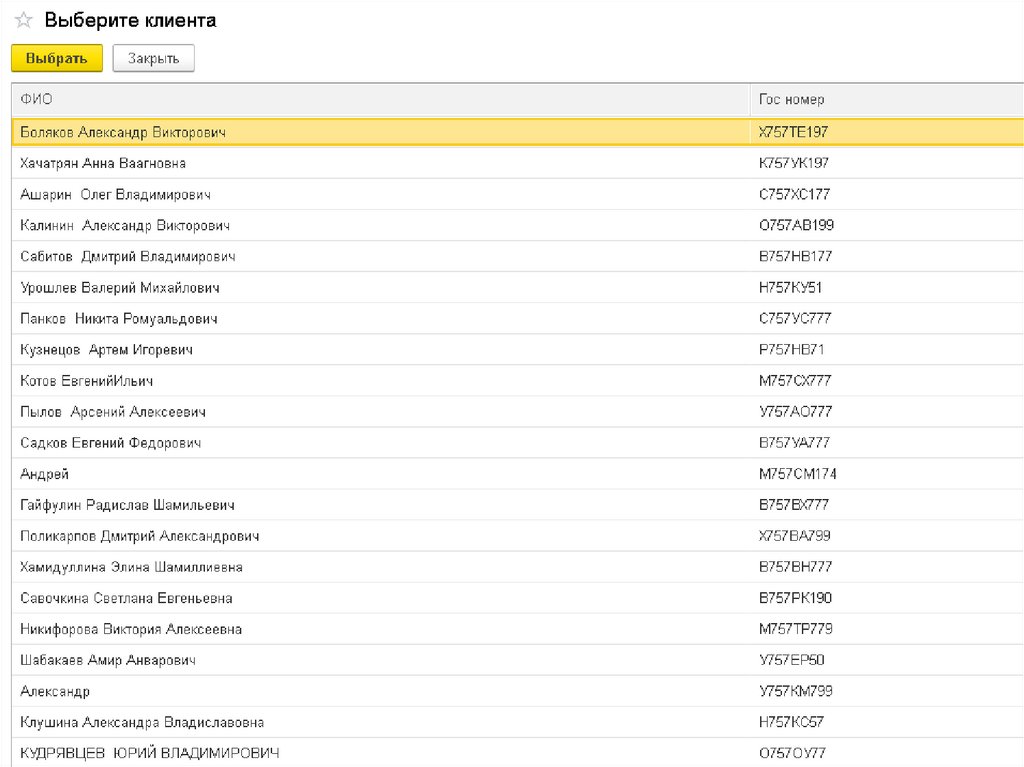Select client Боляков Александр Викторович
Image resolution: width=1024 pixels, height=767 pixels.
tap(123, 132)
